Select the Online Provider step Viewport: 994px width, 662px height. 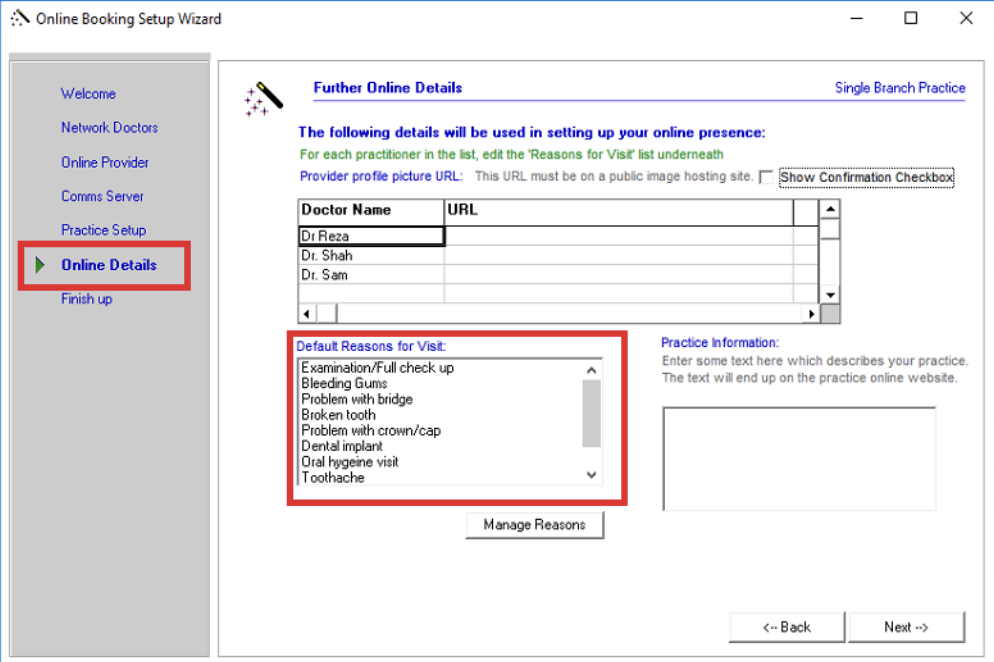pyautogui.click(x=105, y=162)
